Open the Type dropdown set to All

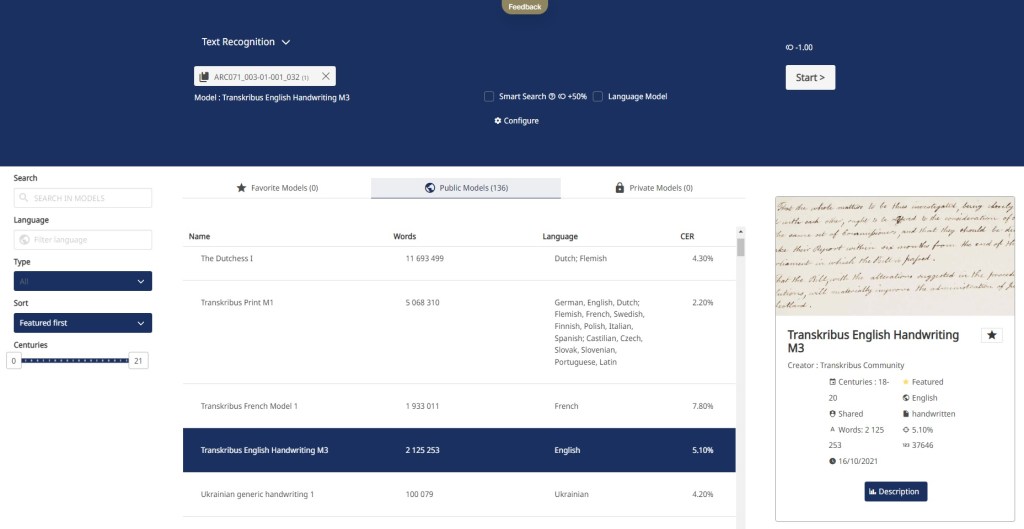click(x=83, y=282)
